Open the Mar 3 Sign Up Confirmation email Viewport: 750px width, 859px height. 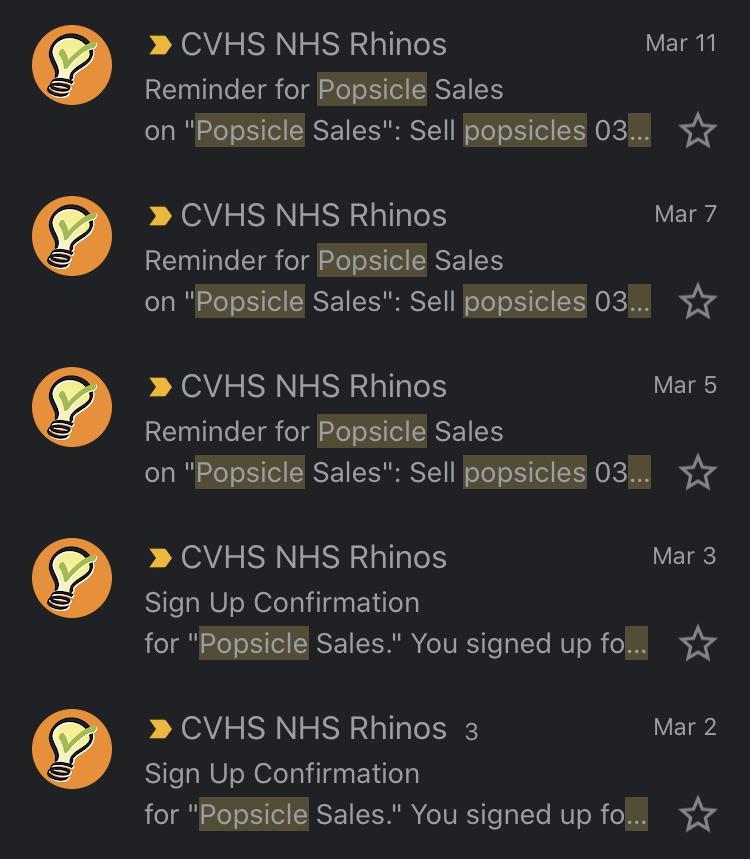click(282, 603)
